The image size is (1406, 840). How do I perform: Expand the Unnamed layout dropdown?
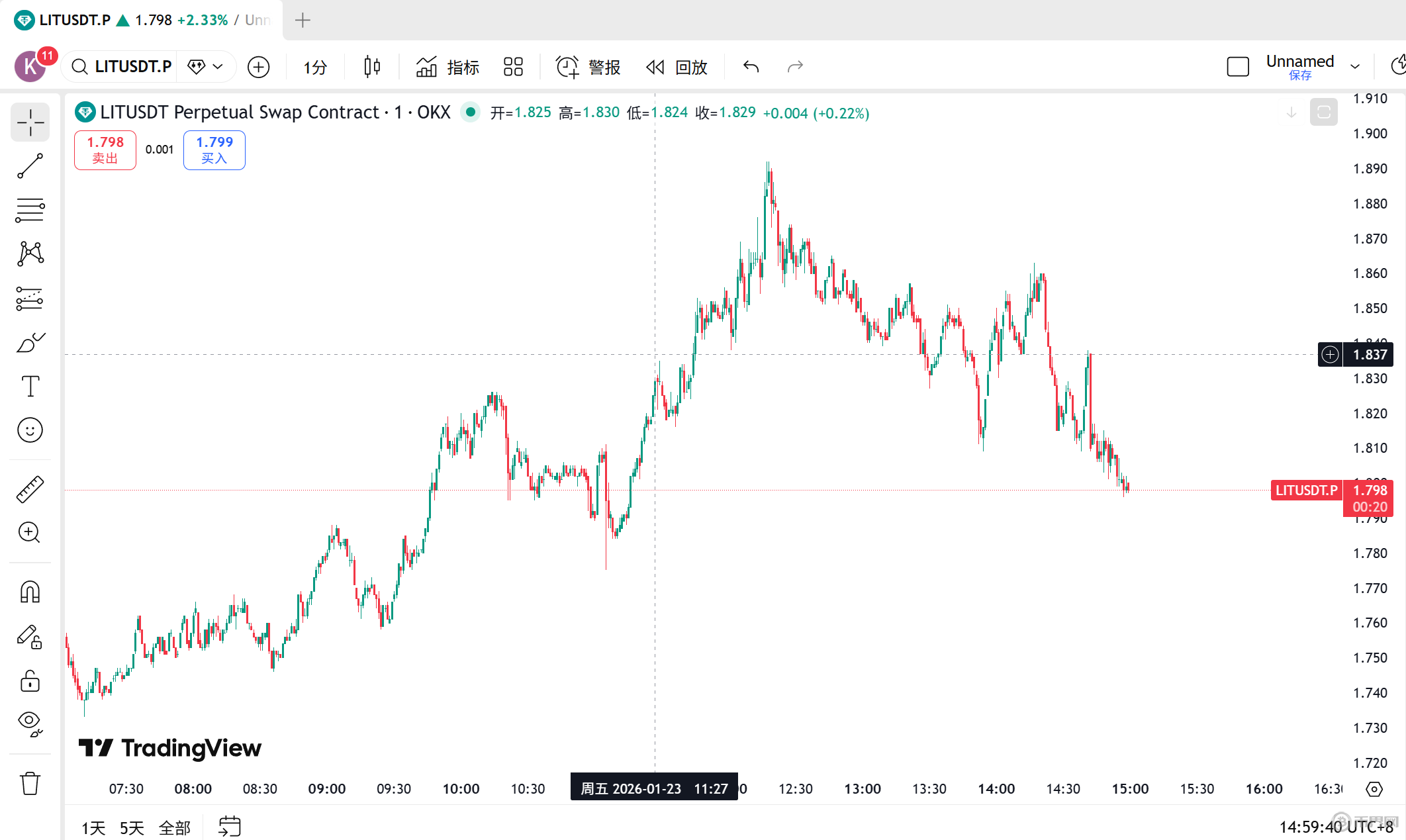pyautogui.click(x=1355, y=67)
